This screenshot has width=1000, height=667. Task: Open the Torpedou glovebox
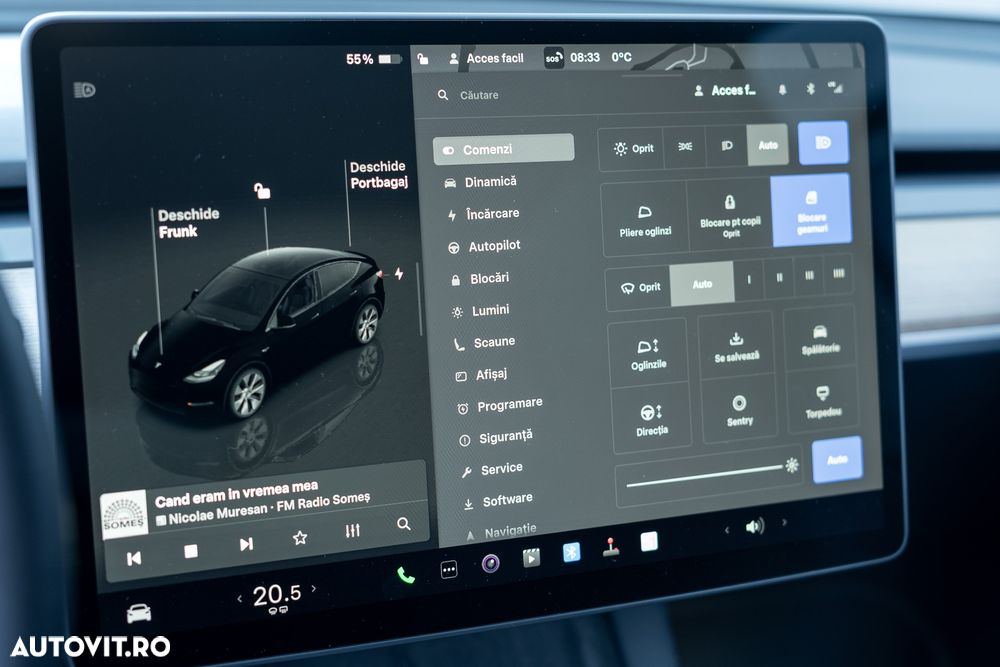click(x=823, y=401)
